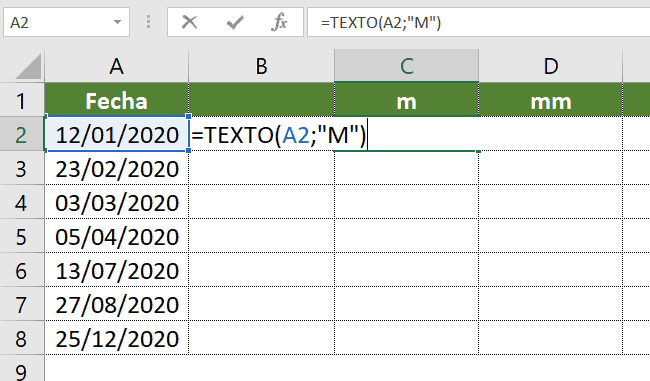Click the in-cell formula =TEXTO(A2;"M")

click(279, 135)
